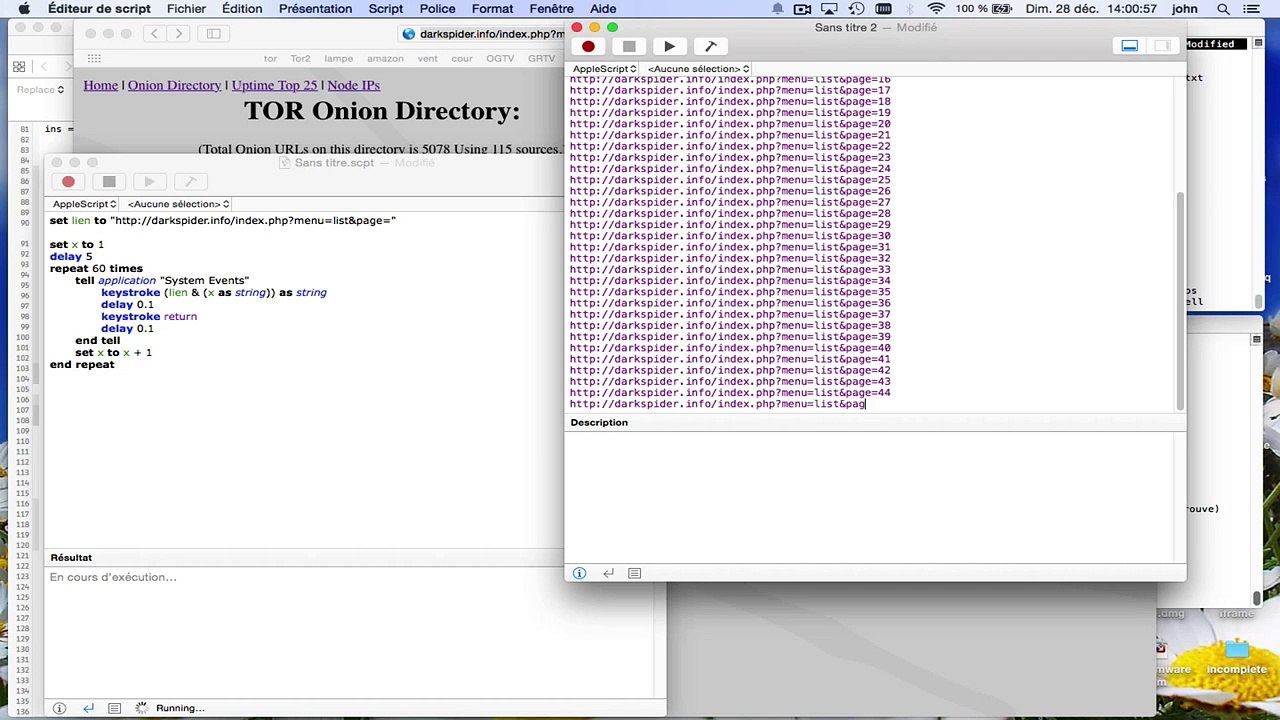The height and width of the screenshot is (720, 1280).
Task: Open Spotlight search magnifier
Action: (1223, 9)
